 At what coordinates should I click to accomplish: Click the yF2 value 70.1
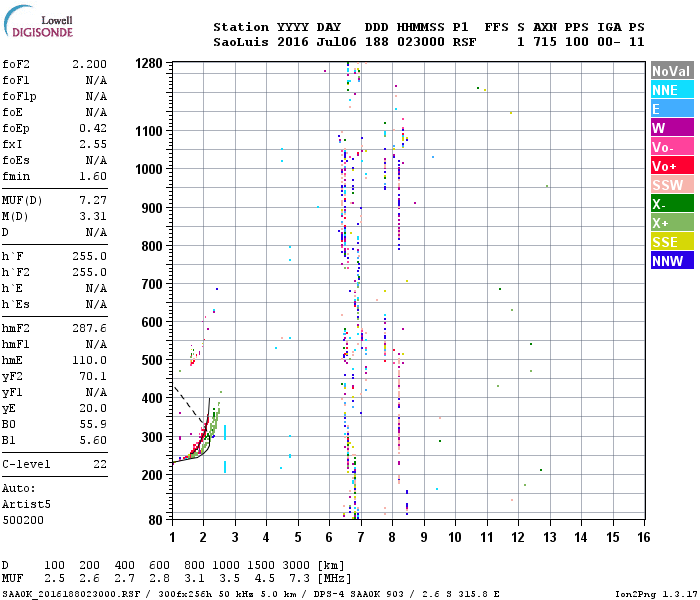tap(93, 376)
